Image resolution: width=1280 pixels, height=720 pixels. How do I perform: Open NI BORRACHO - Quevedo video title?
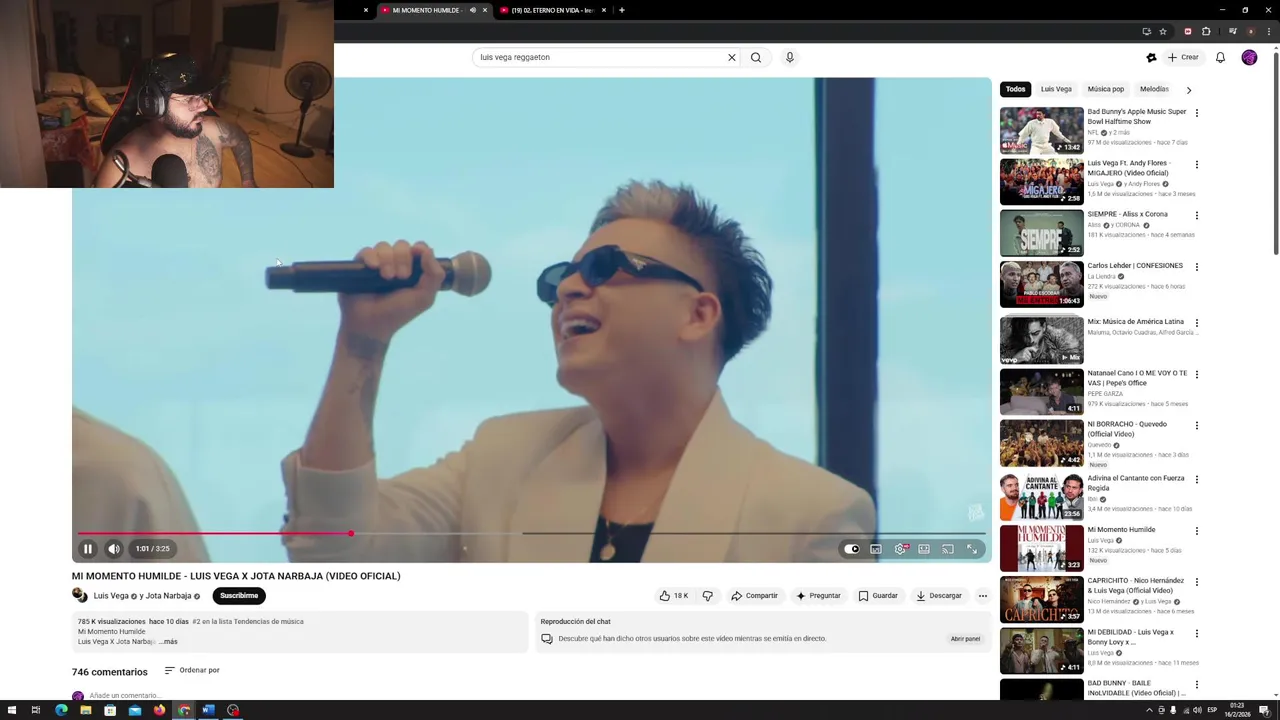coord(1127,429)
